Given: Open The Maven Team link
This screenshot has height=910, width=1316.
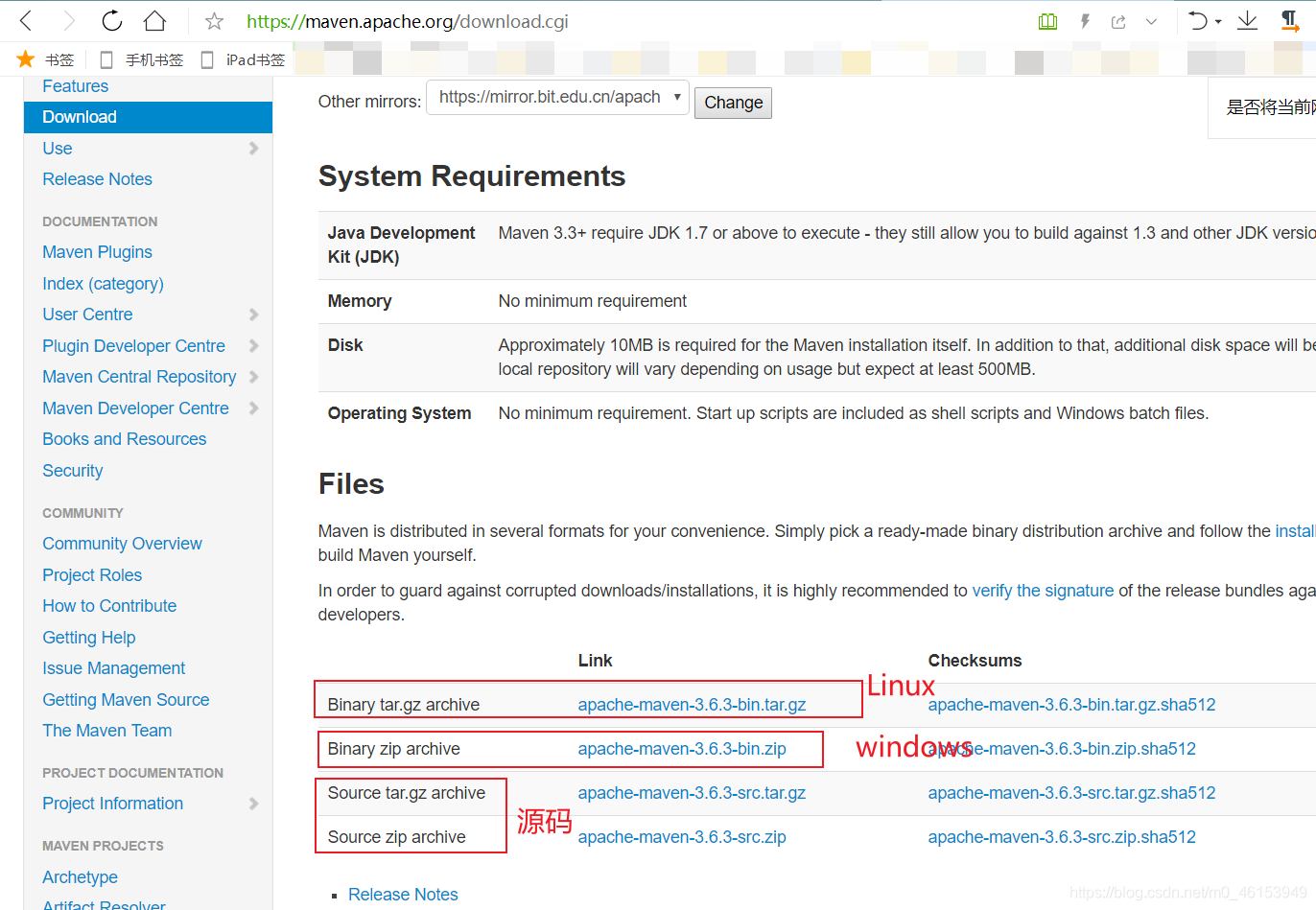Looking at the screenshot, I should [x=106, y=731].
